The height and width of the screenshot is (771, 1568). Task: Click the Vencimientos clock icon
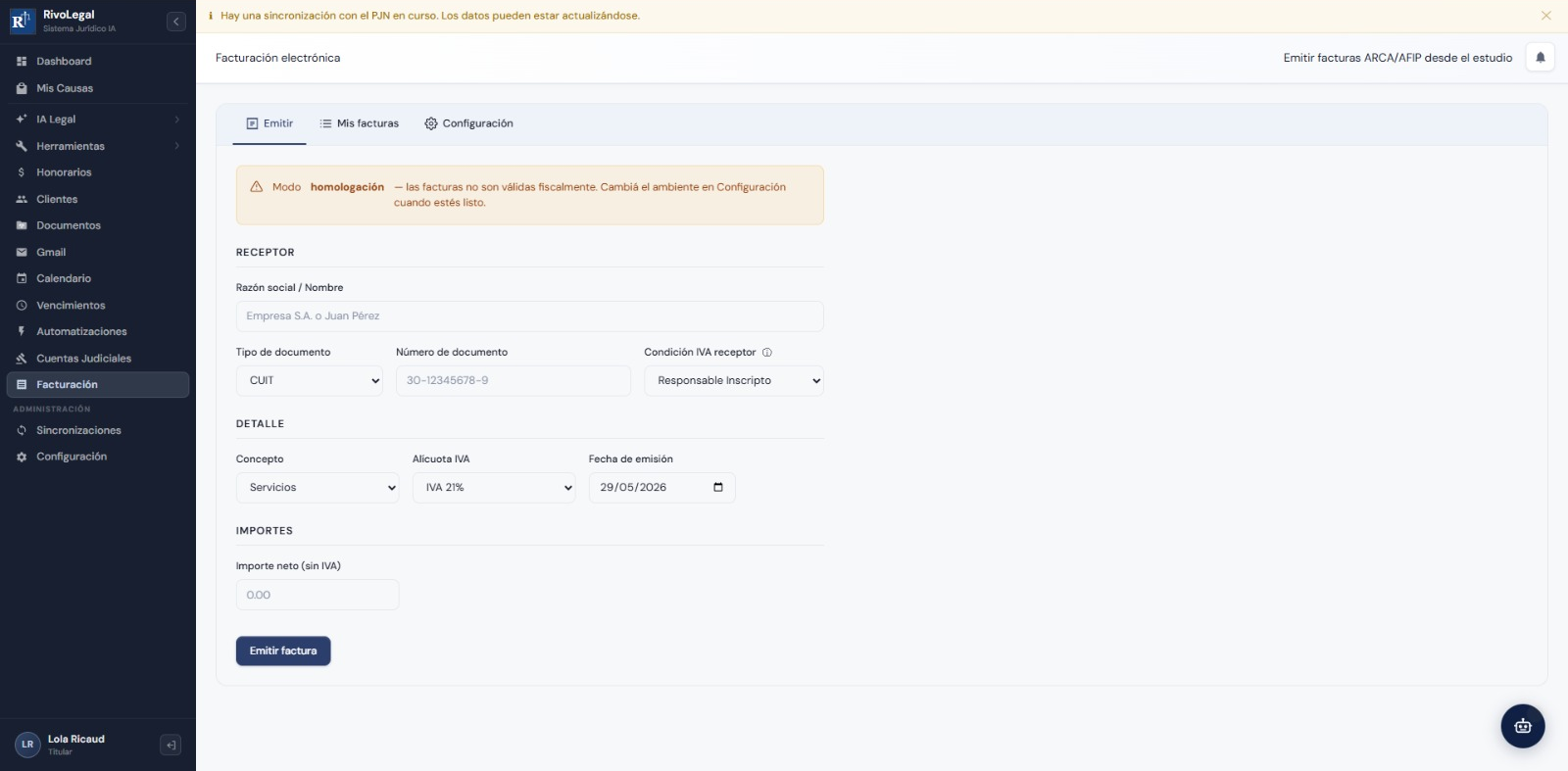tap(22, 306)
